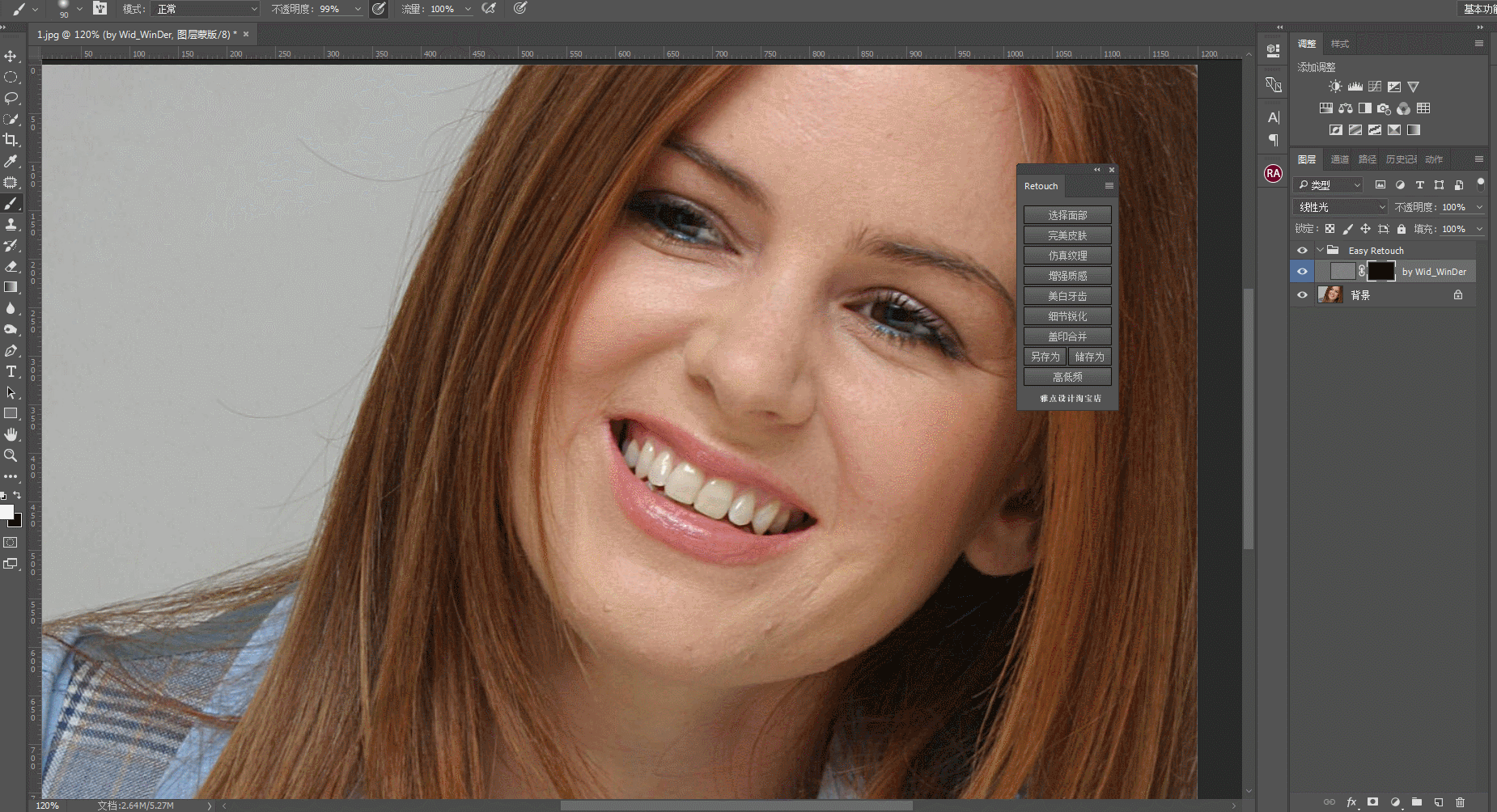The height and width of the screenshot is (812, 1497).
Task: Delete layer using trash icon
Action: tap(1460, 802)
